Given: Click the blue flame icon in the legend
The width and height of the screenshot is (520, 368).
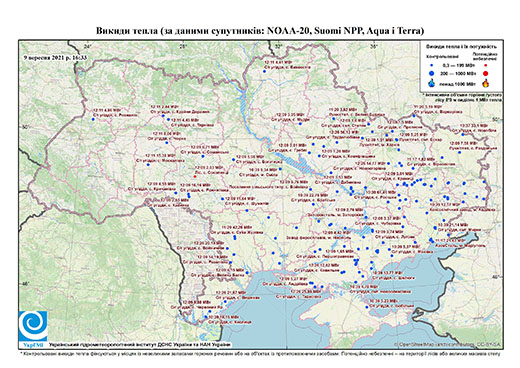Looking at the screenshot, I should click(432, 83).
